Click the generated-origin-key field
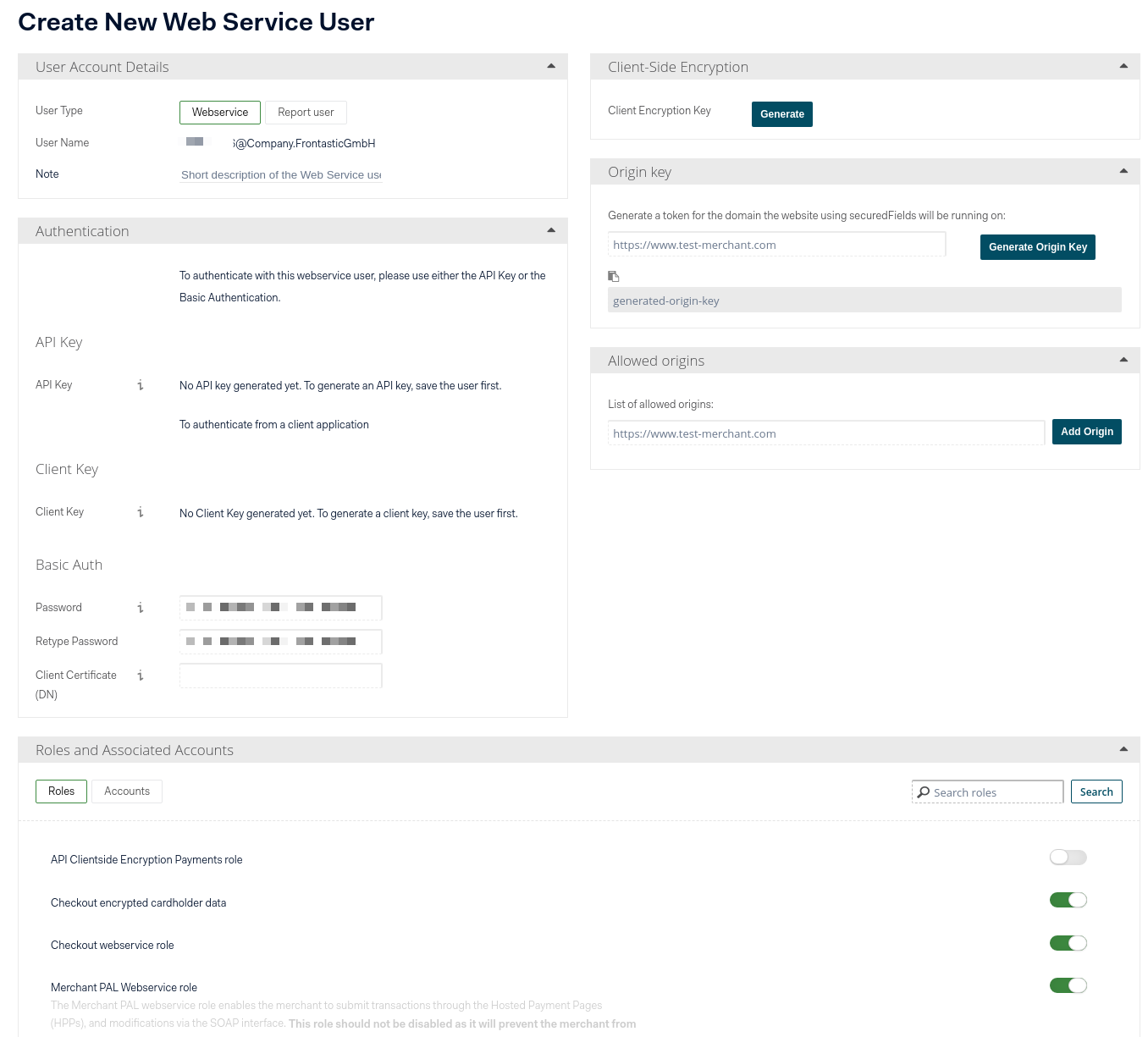 pos(864,300)
